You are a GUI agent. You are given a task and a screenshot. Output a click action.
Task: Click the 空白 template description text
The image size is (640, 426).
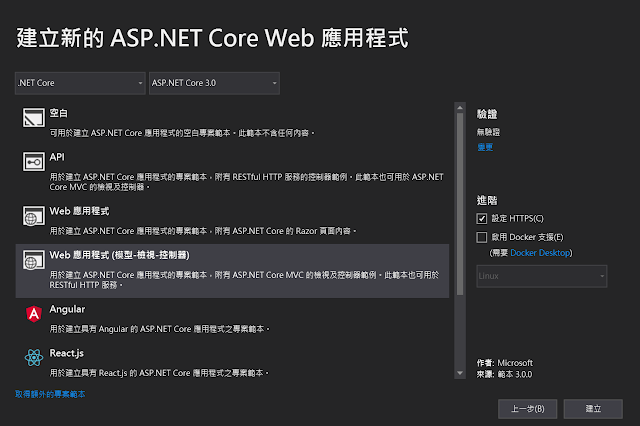(182, 133)
